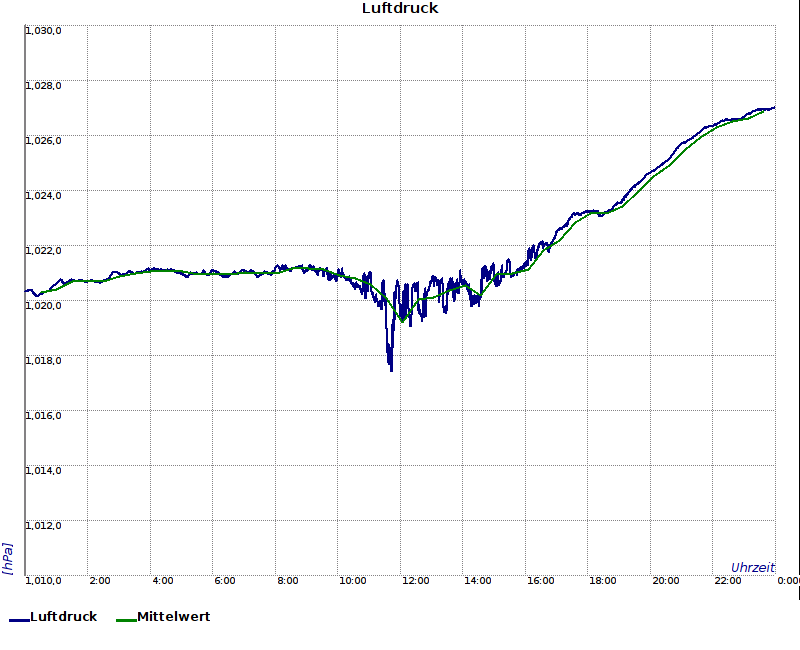Click the blue Luftdruck legend swatch

point(19,620)
